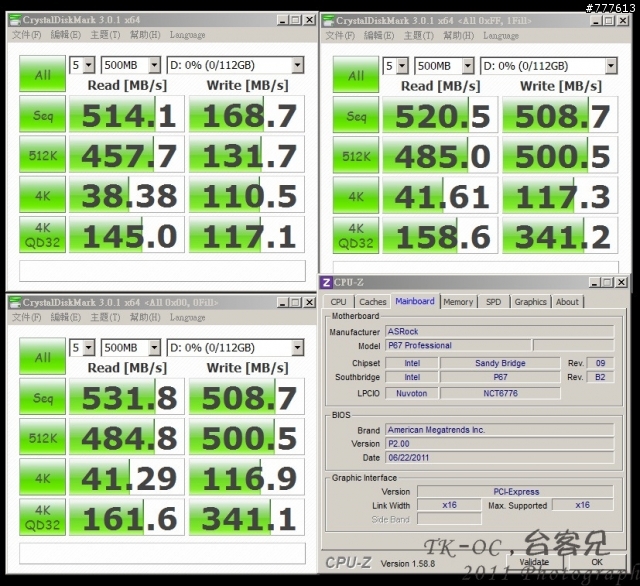Start 4K test in the 0xFF 1Fill window

[356, 195]
